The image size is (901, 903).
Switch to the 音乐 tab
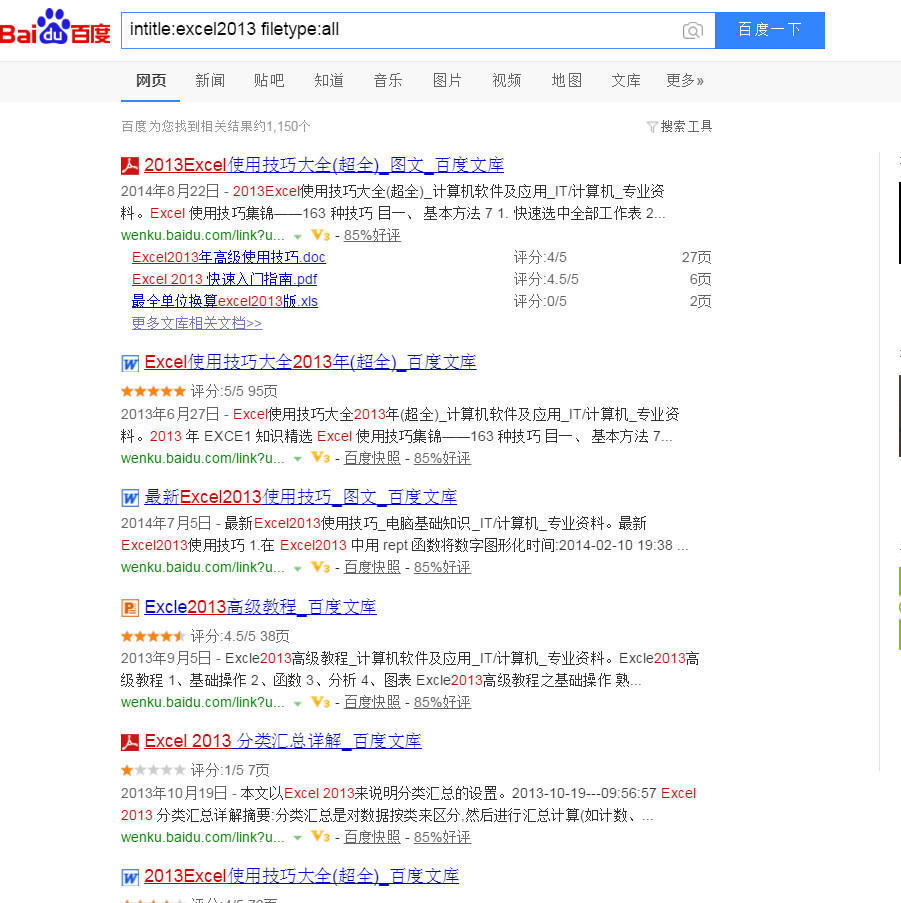pyautogui.click(x=388, y=81)
